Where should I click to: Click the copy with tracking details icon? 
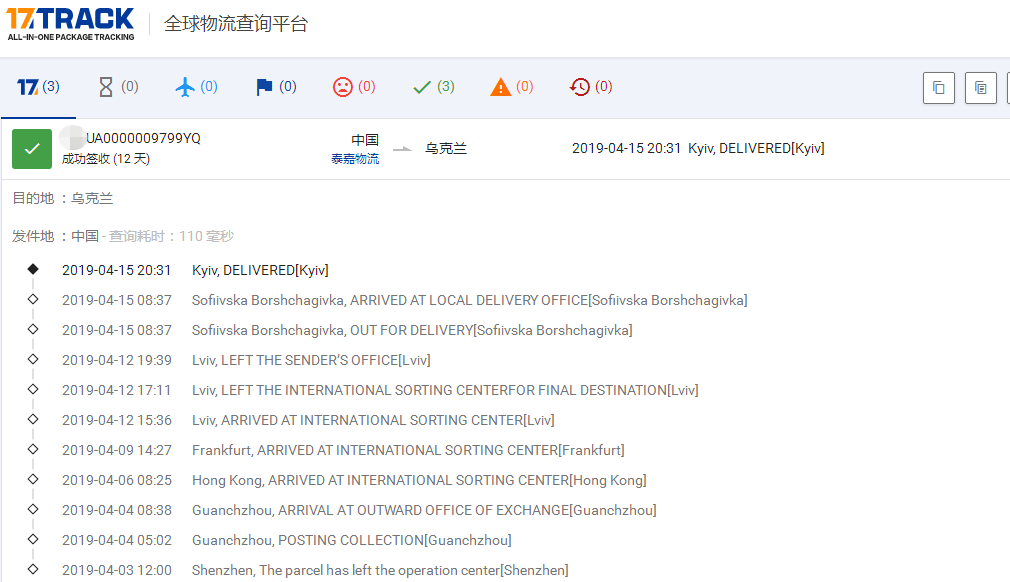coord(980,88)
